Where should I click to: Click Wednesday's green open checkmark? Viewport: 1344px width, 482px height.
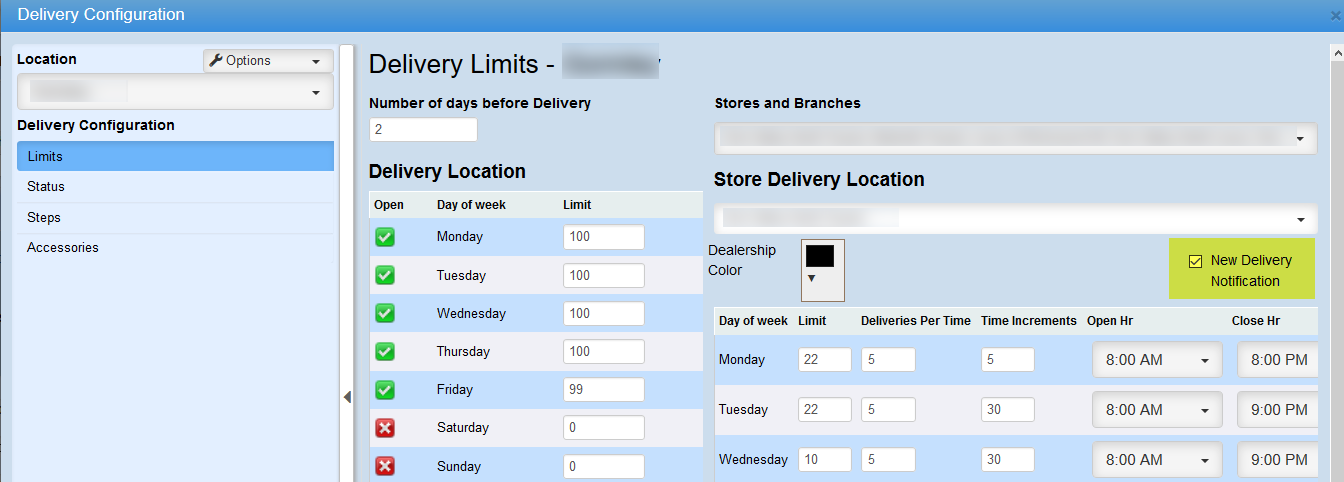point(385,313)
